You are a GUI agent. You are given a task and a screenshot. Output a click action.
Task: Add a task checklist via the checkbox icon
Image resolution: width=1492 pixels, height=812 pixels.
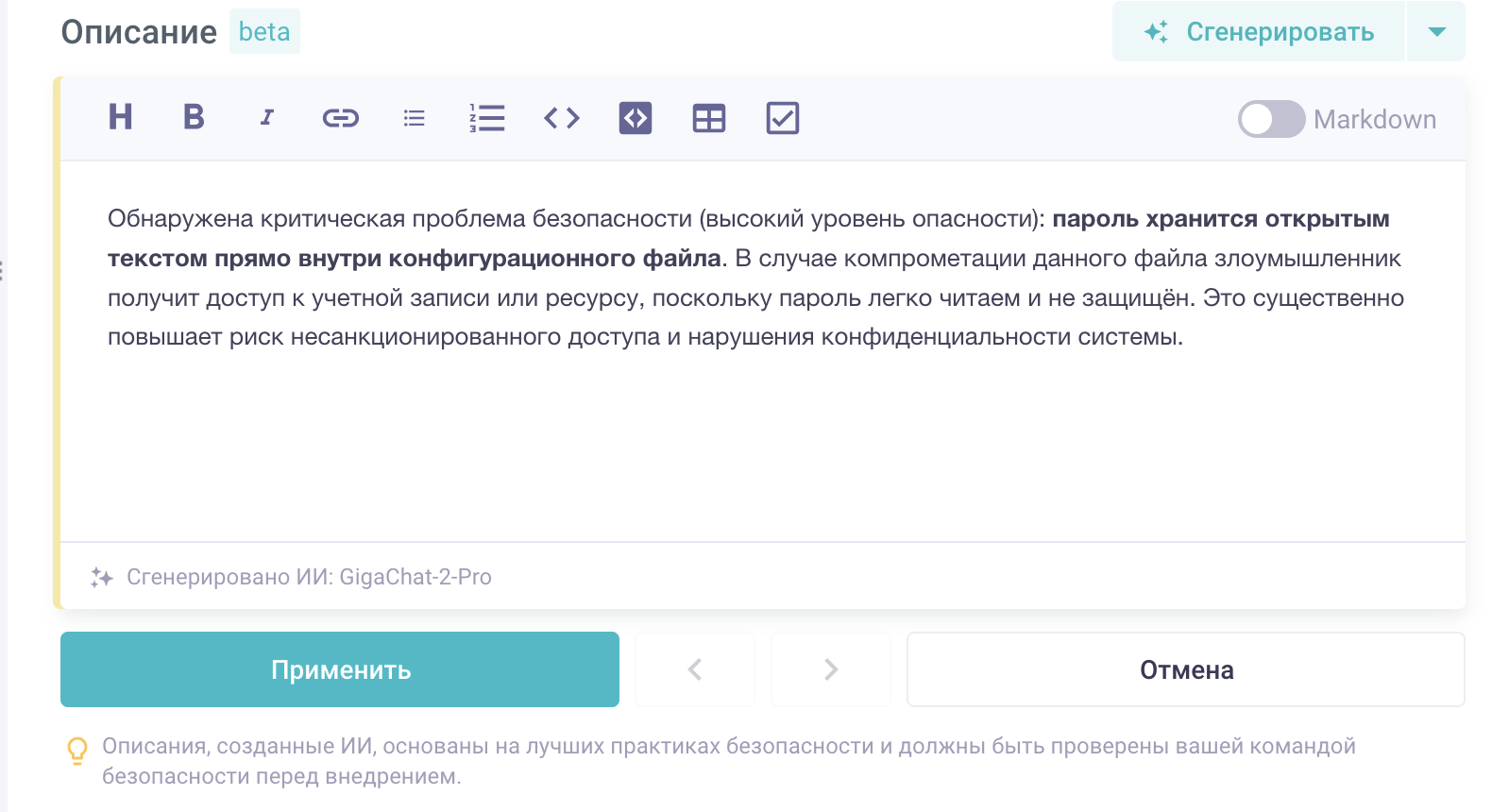783,118
